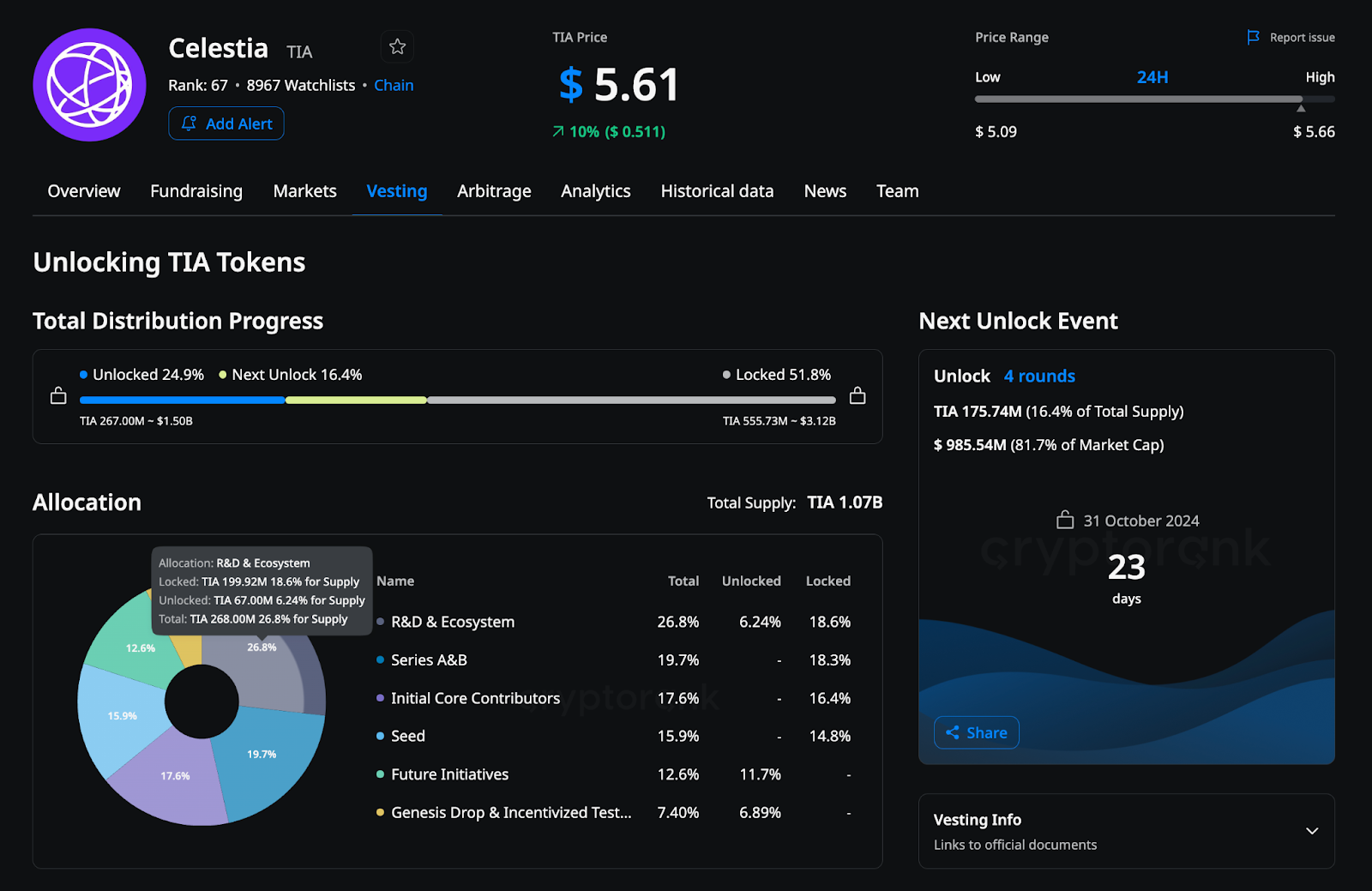Open the Overview tab

(x=84, y=191)
